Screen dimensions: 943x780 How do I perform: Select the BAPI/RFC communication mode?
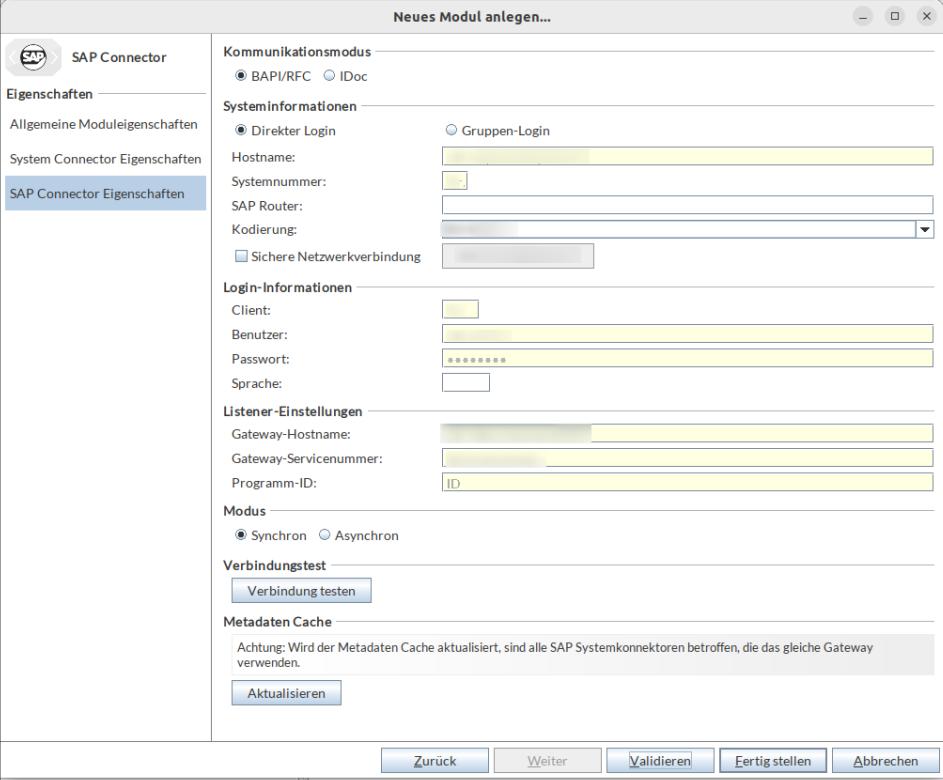pos(240,76)
